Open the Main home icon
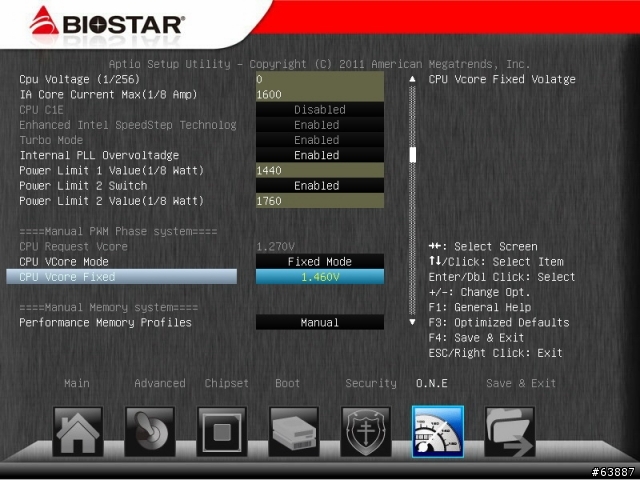The height and width of the screenshot is (480, 640). point(78,431)
